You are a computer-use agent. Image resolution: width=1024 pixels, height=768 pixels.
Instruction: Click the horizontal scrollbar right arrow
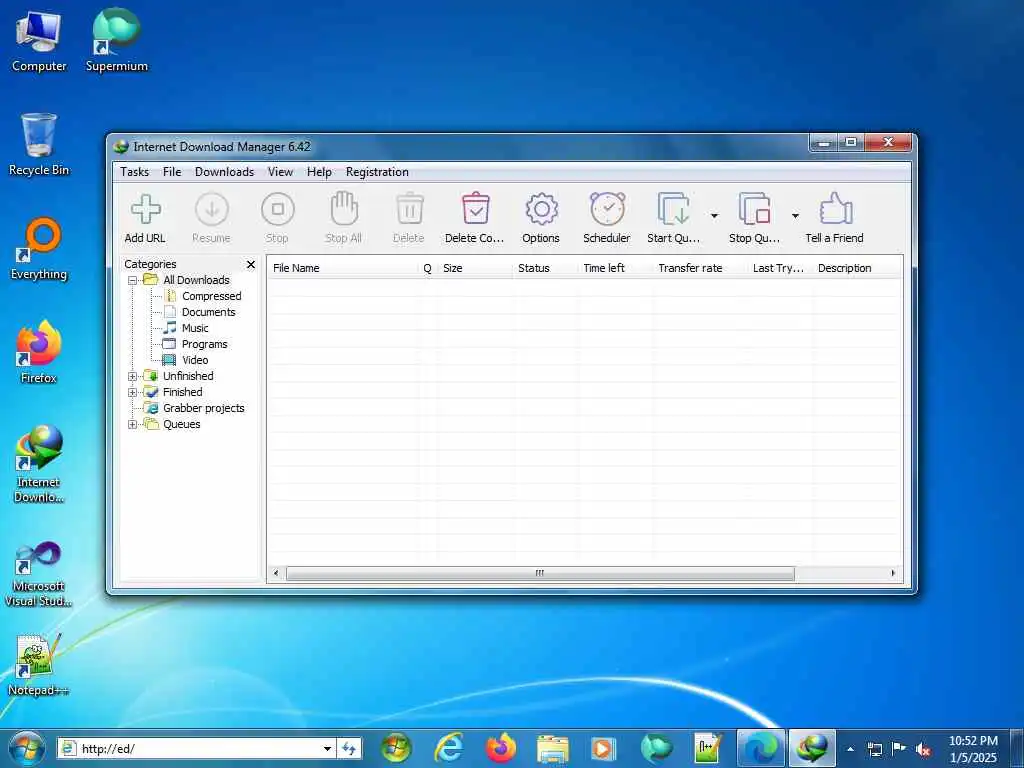coord(893,573)
